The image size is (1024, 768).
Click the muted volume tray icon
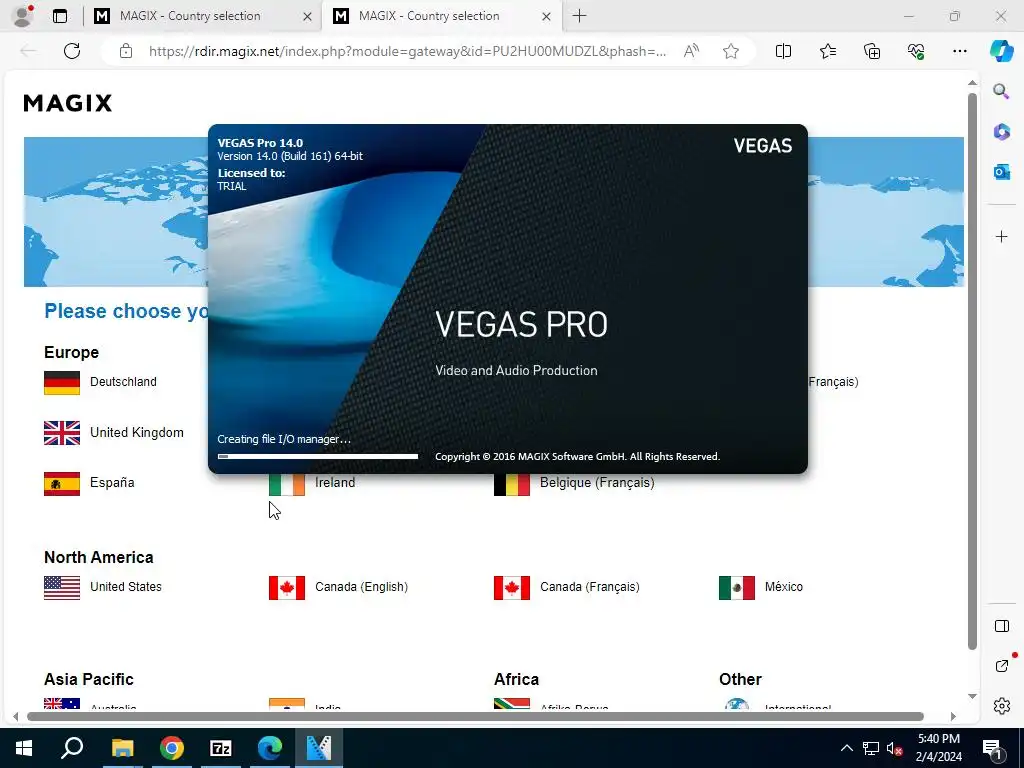point(894,748)
